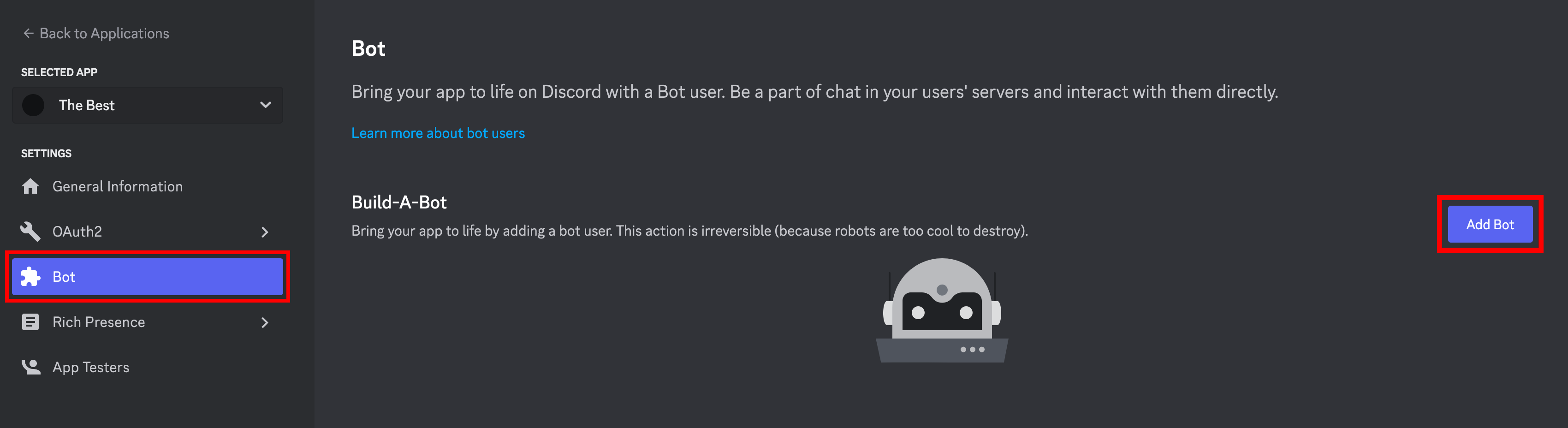
Task: Click The Best app name selector
Action: (147, 105)
